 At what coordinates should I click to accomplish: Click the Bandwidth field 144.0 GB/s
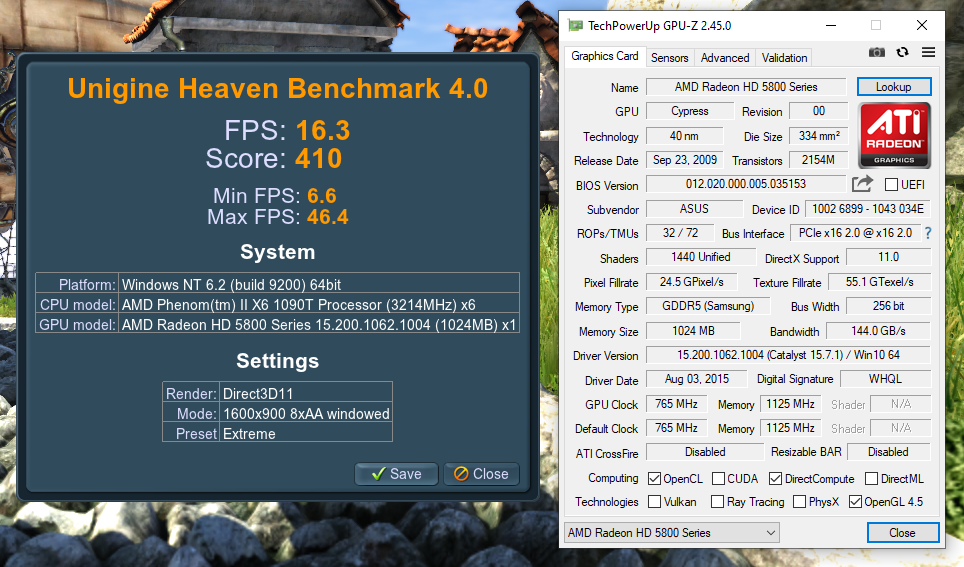878,331
